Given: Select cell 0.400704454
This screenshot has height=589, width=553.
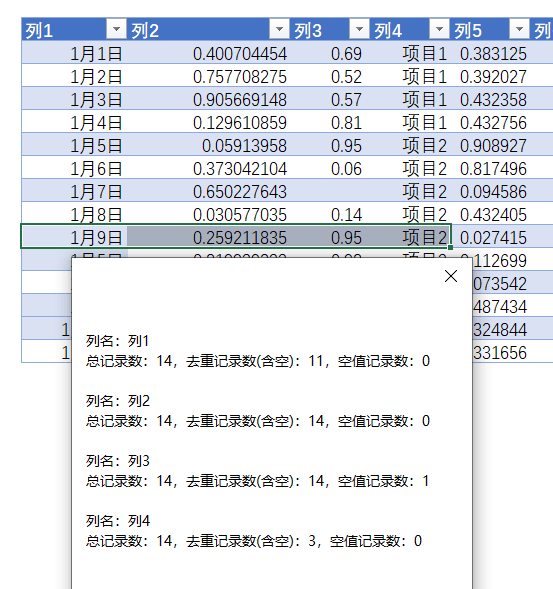Looking at the screenshot, I should (x=209, y=53).
